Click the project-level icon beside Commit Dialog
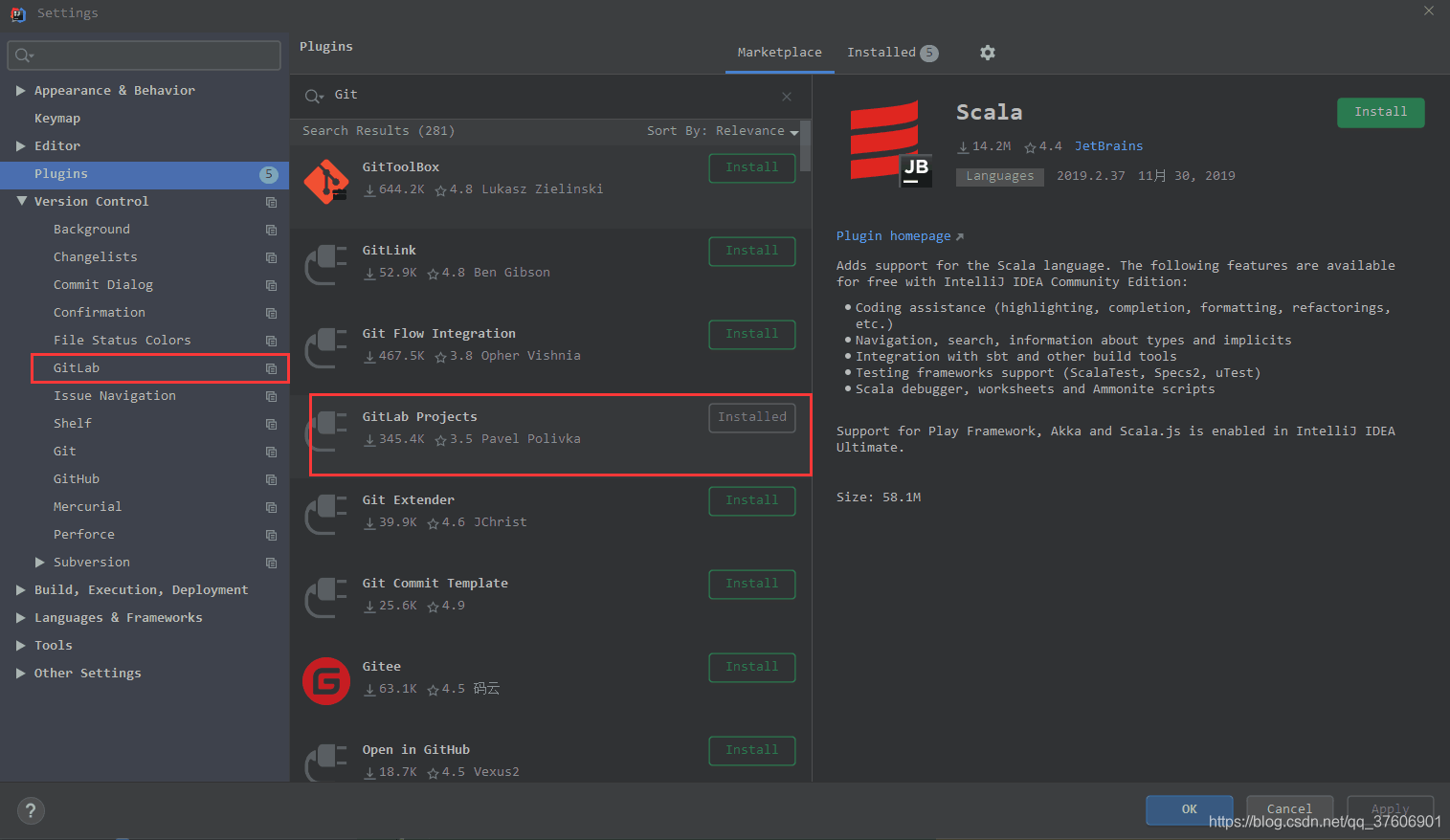The height and width of the screenshot is (840, 1450). [x=272, y=285]
